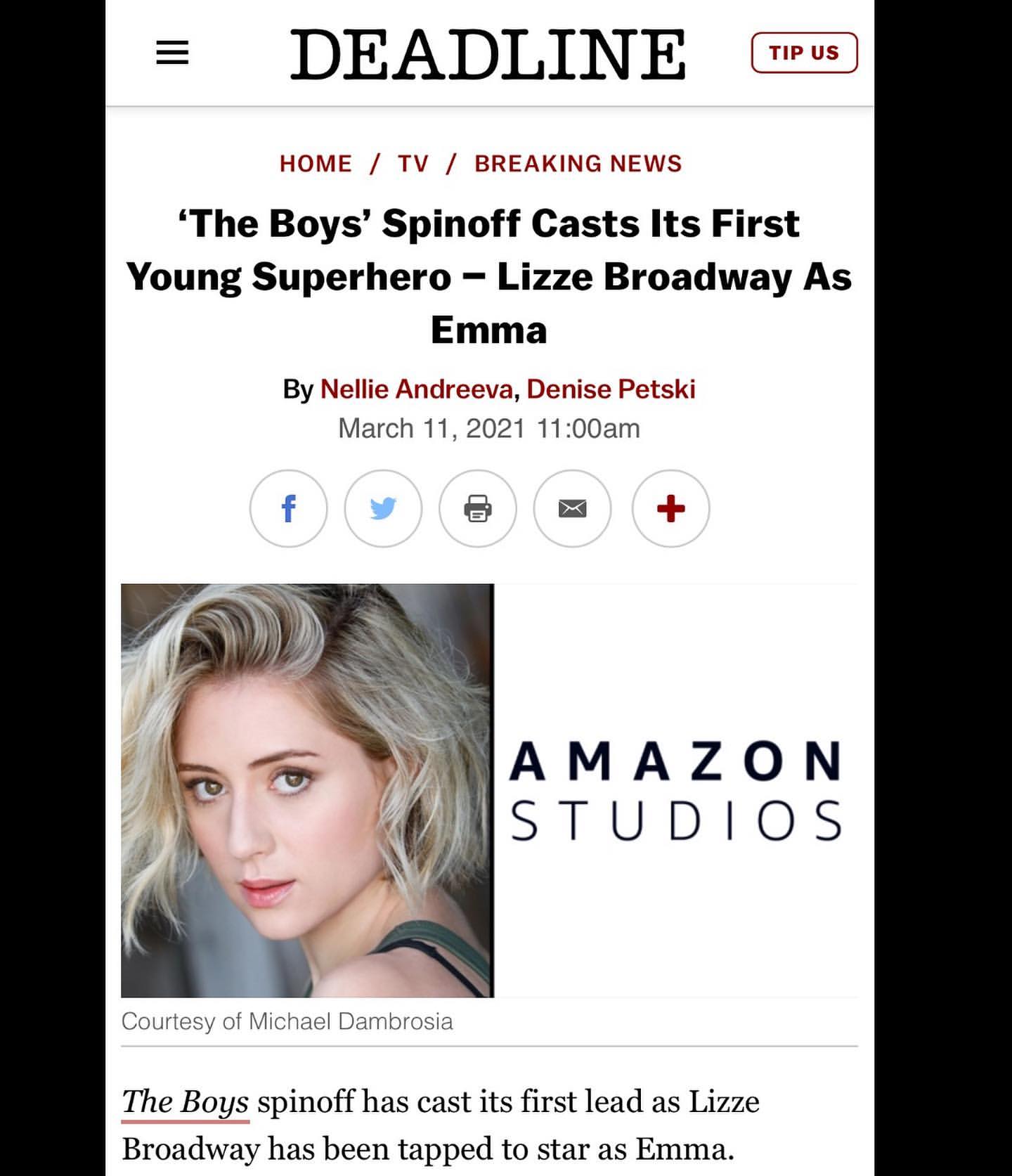Image resolution: width=1012 pixels, height=1176 pixels.
Task: Print the article using the printer icon
Action: coord(479,508)
